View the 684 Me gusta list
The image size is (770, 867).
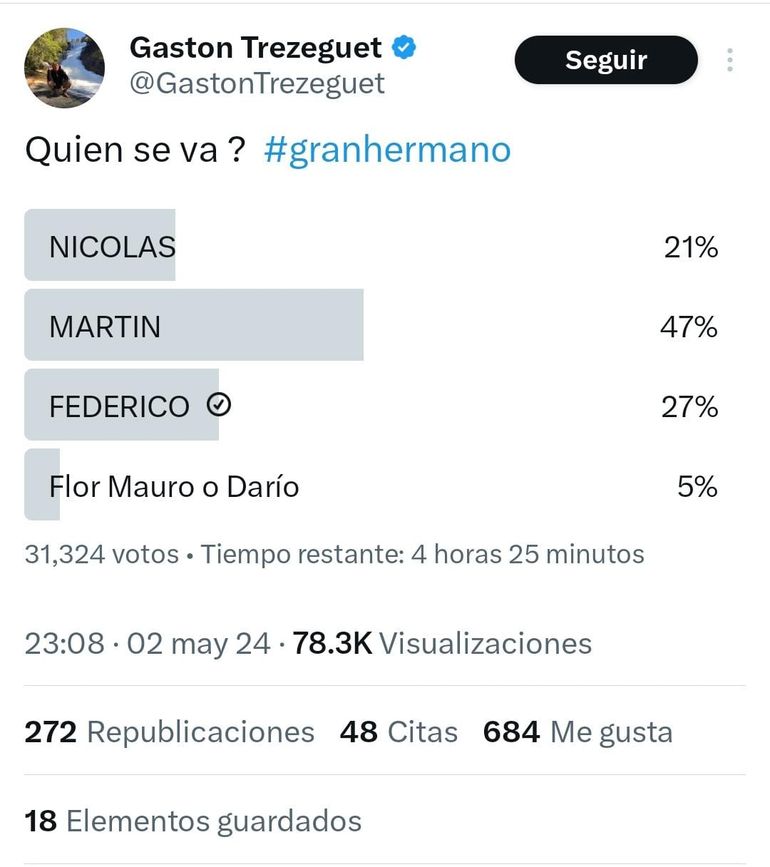coord(580,732)
